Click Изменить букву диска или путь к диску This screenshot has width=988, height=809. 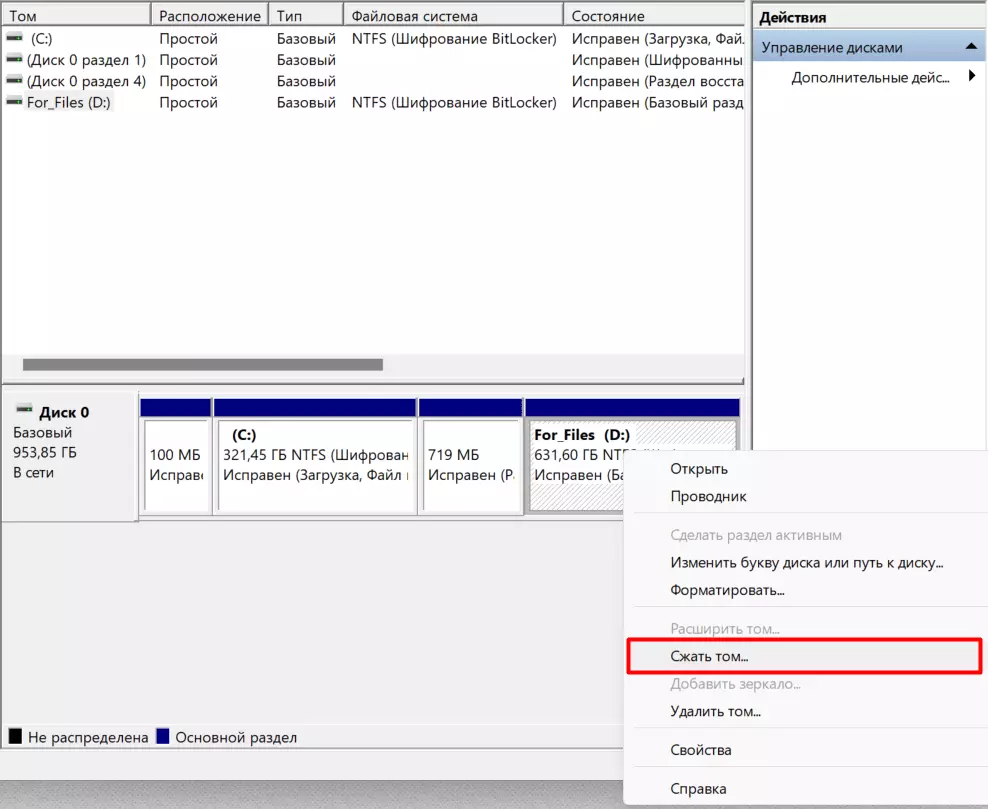[806, 563]
